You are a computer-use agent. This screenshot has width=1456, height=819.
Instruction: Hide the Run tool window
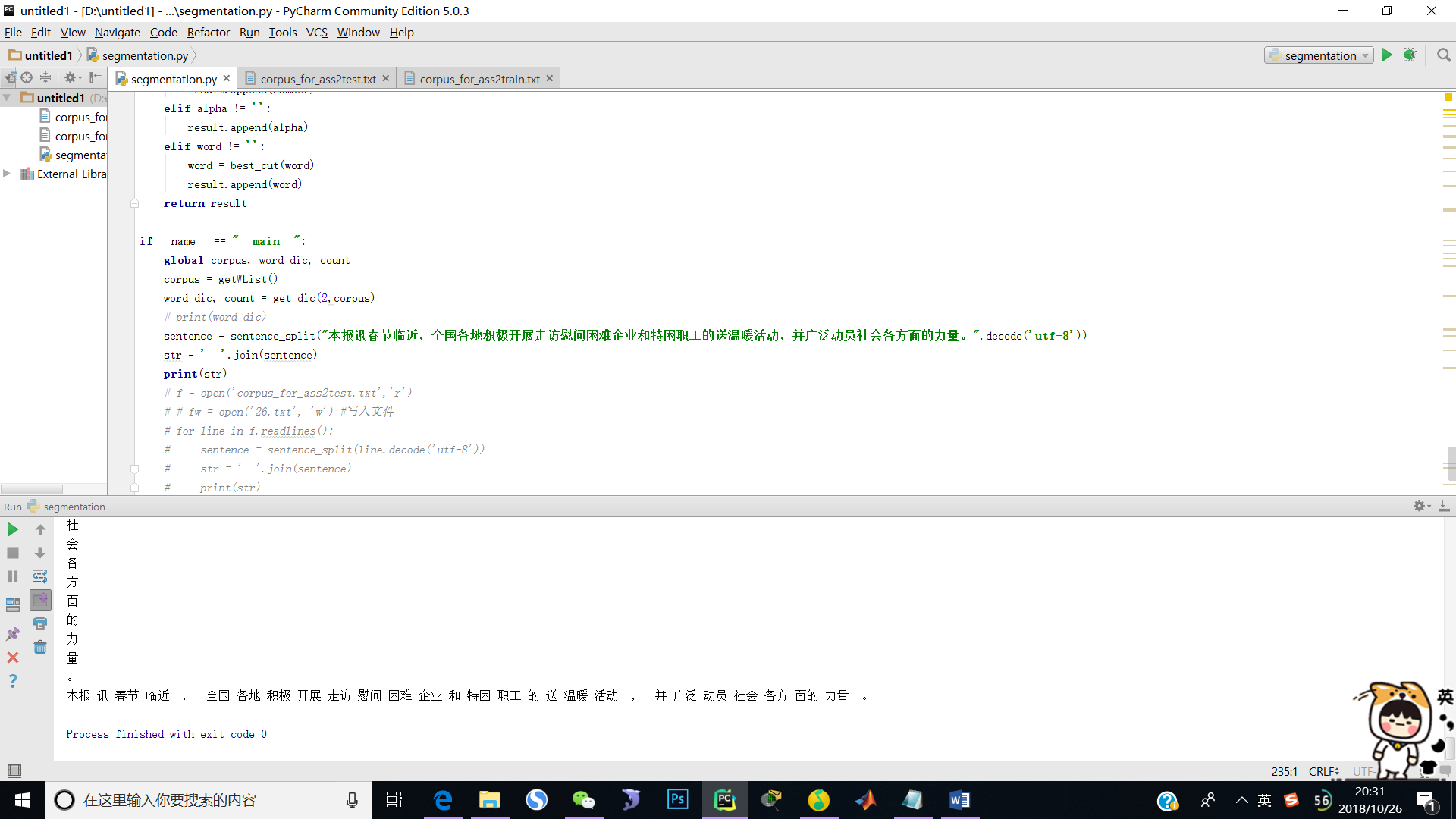point(1445,506)
